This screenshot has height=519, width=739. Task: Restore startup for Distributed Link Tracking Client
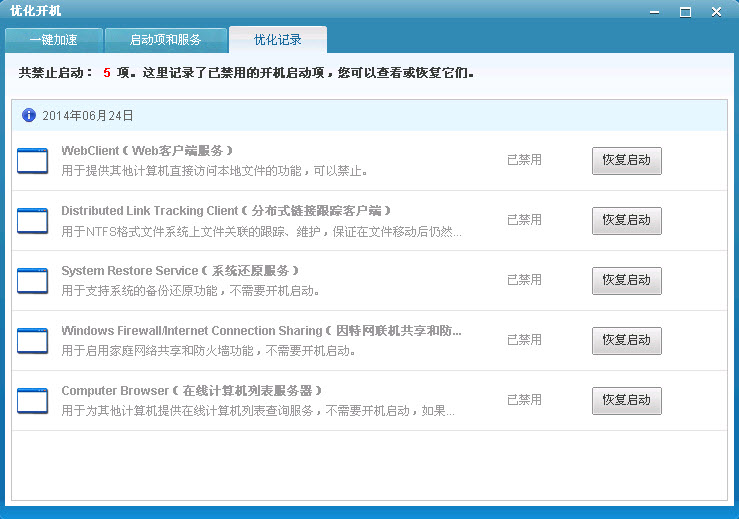click(x=626, y=221)
